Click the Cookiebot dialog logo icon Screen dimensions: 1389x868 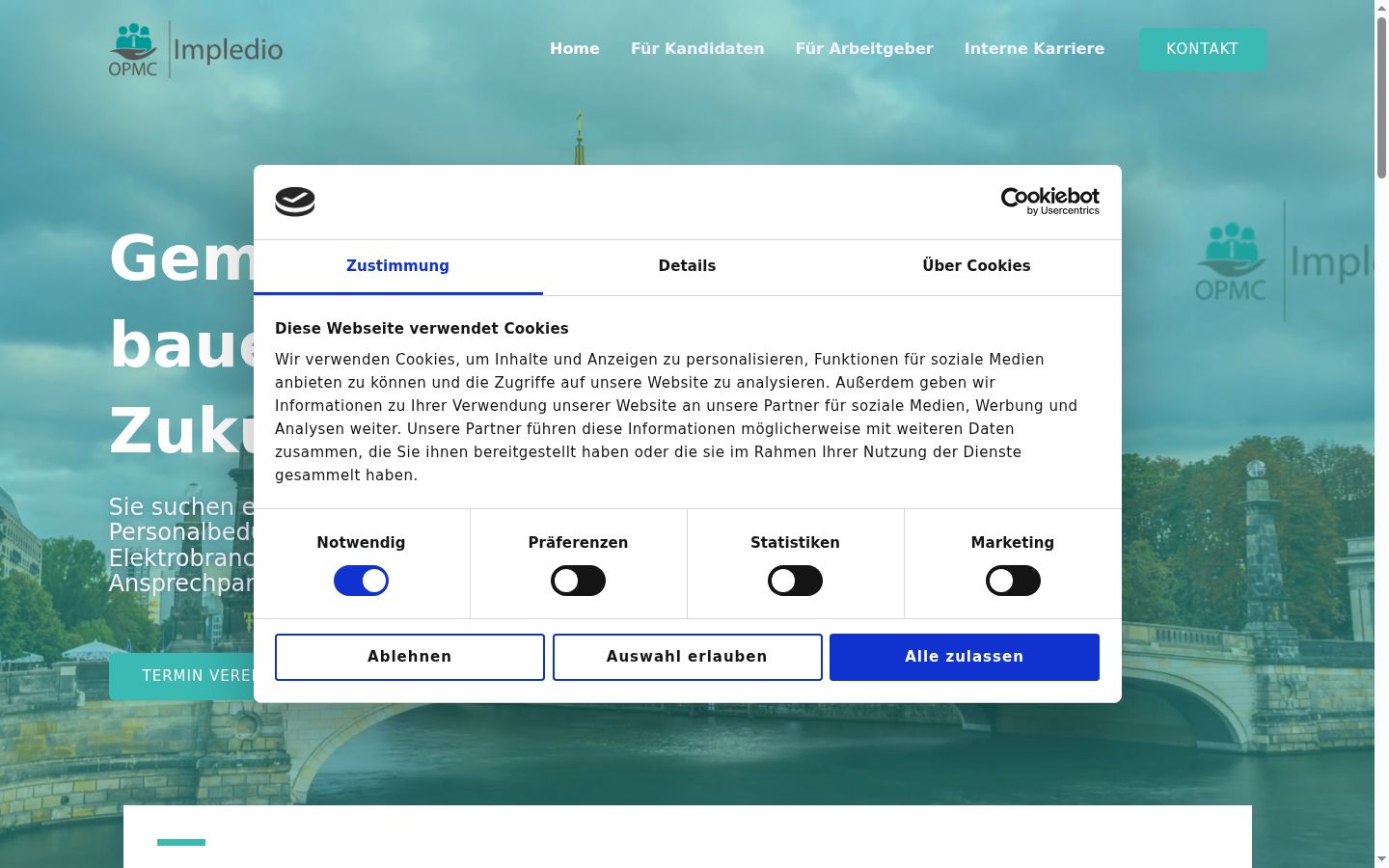click(295, 202)
